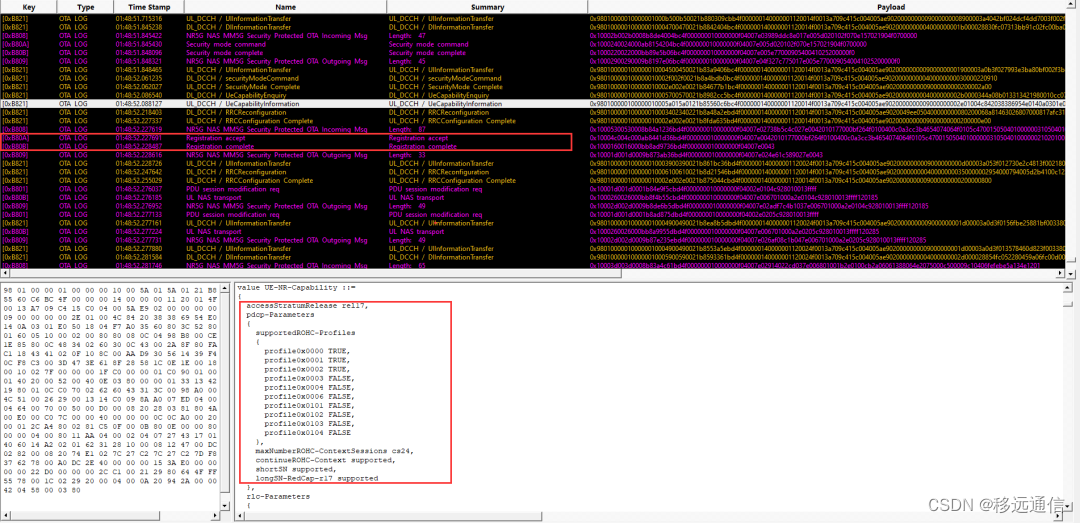Sort by the Type column header
The width and height of the screenshot is (1080, 523).
(x=86, y=7)
